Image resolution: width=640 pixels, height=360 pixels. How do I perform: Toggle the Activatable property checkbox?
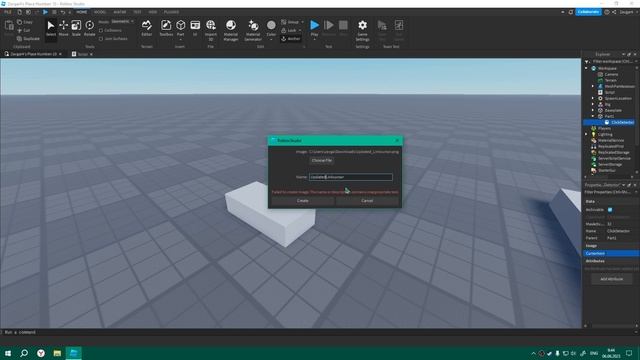pos(610,210)
